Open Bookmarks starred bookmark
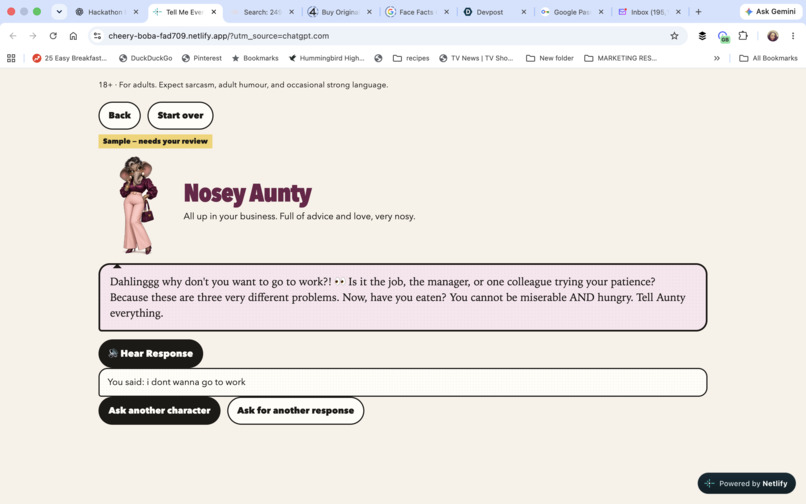Viewport: 806px width, 504px height. [x=255, y=58]
